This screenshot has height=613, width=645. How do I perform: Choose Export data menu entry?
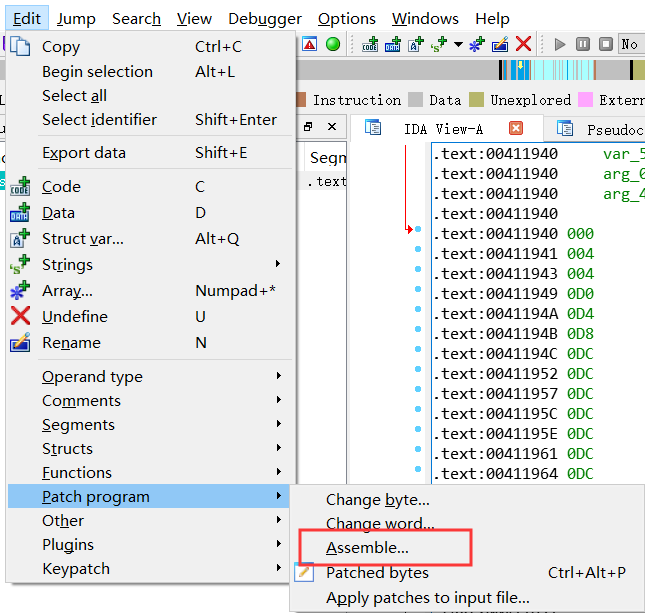coord(84,153)
